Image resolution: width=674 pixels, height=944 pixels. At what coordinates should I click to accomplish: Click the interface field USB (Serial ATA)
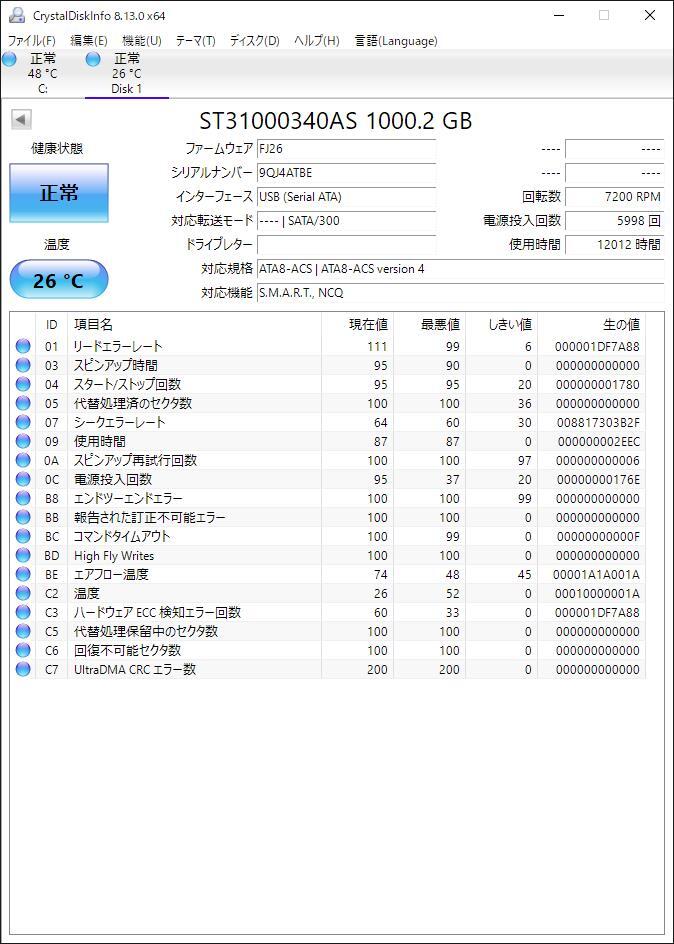[x=346, y=197]
